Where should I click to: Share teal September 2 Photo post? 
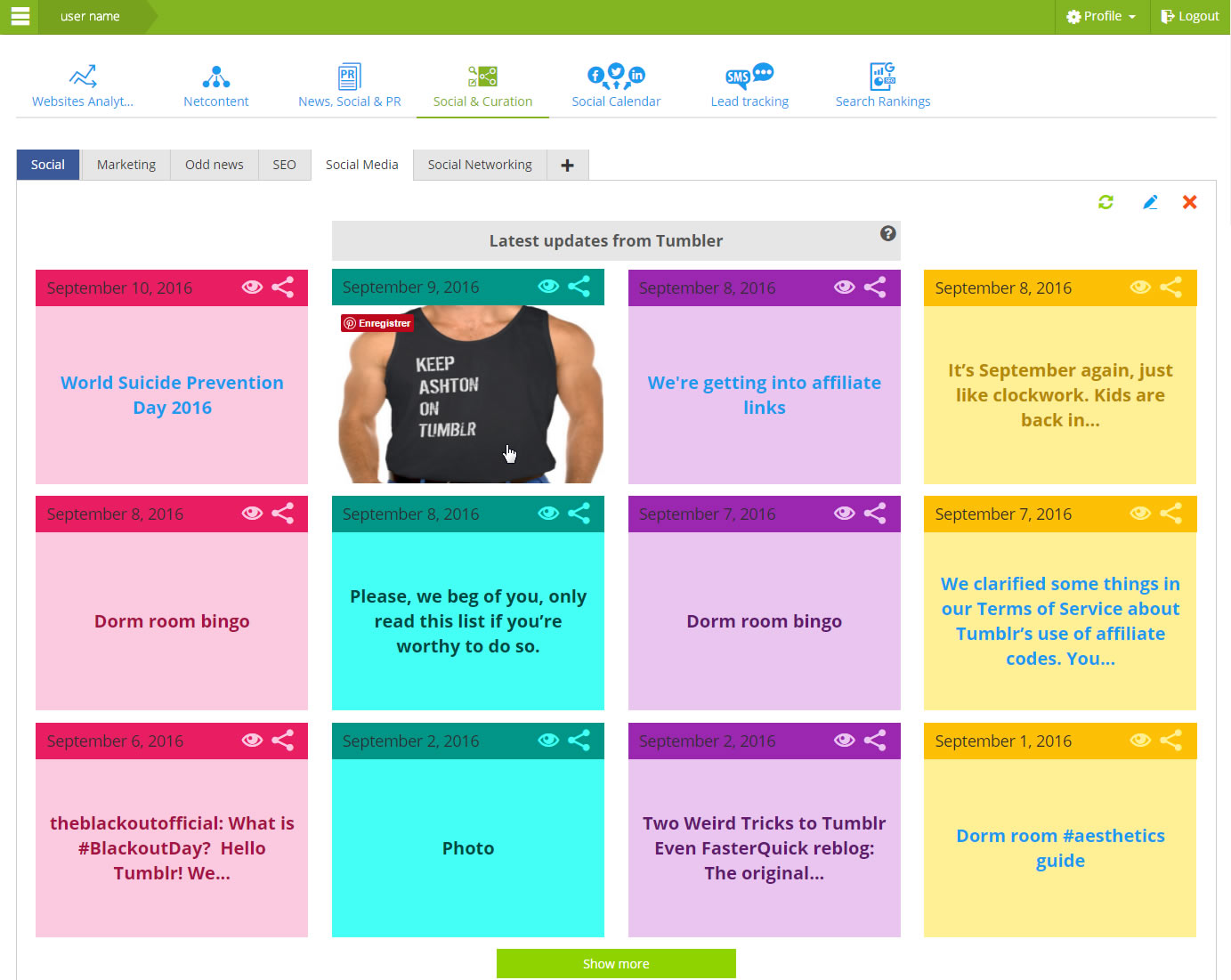pyautogui.click(x=579, y=741)
